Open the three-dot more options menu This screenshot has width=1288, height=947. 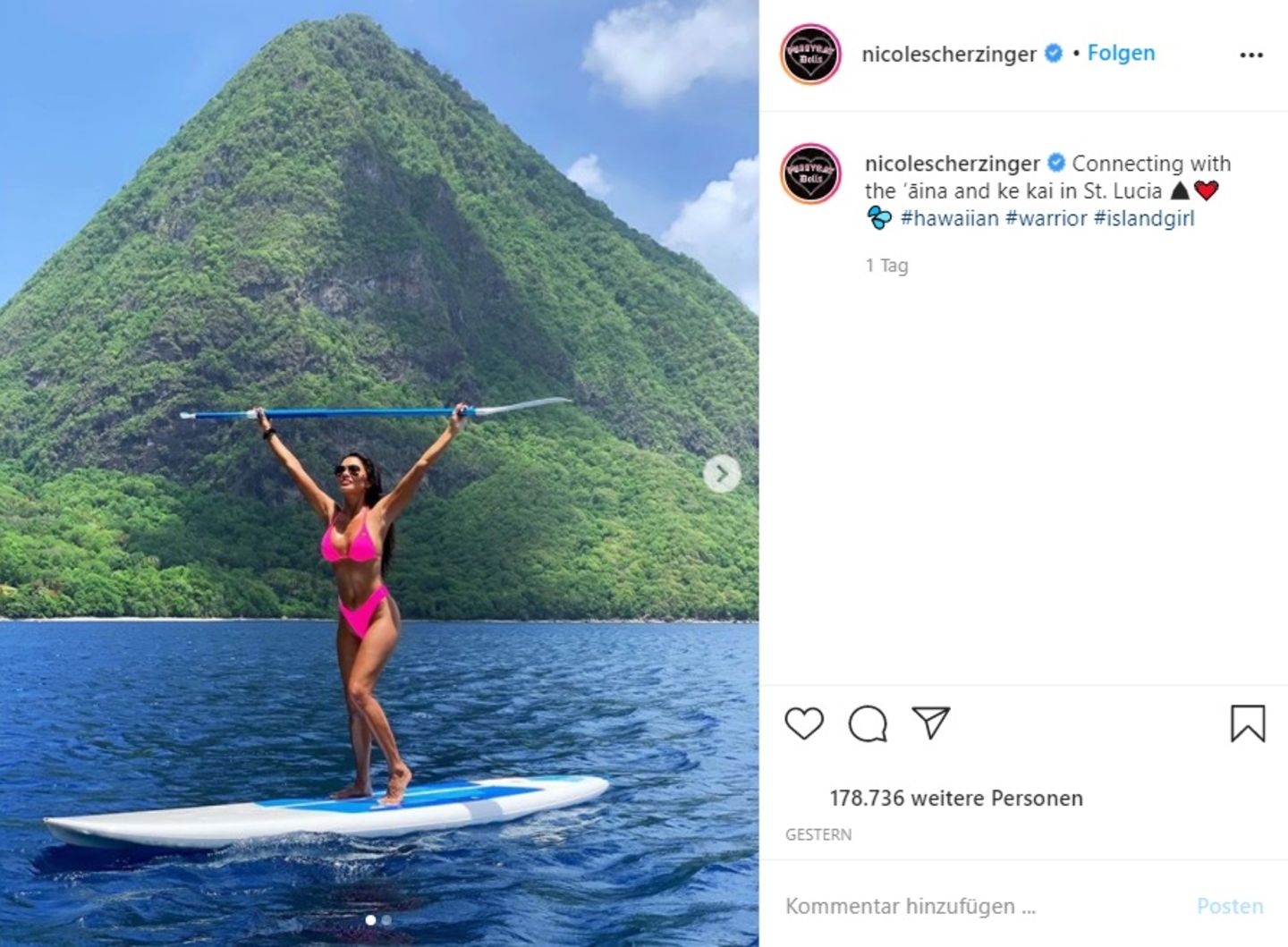(1251, 55)
